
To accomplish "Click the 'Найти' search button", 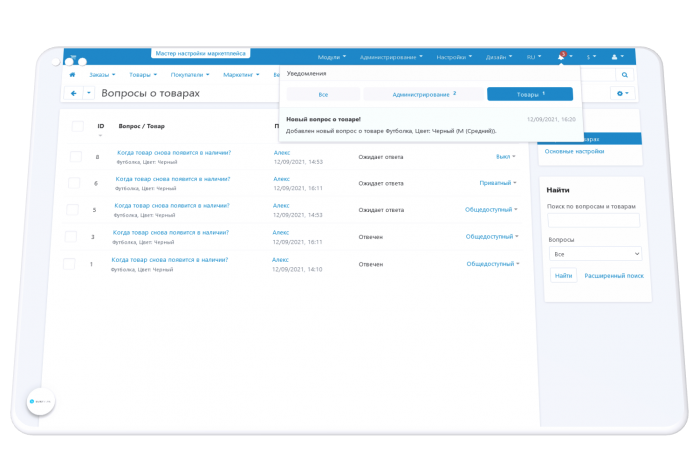I will 563,275.
